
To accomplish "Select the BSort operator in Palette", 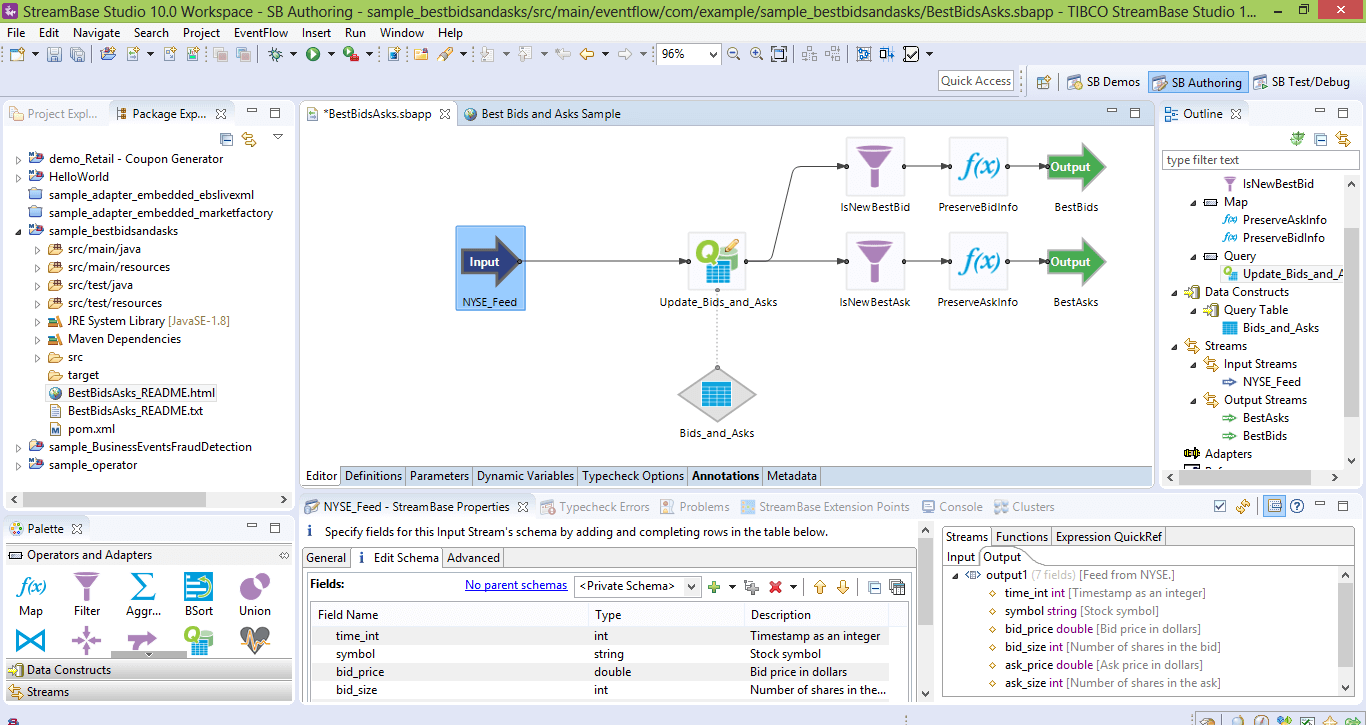I will pyautogui.click(x=198, y=594).
